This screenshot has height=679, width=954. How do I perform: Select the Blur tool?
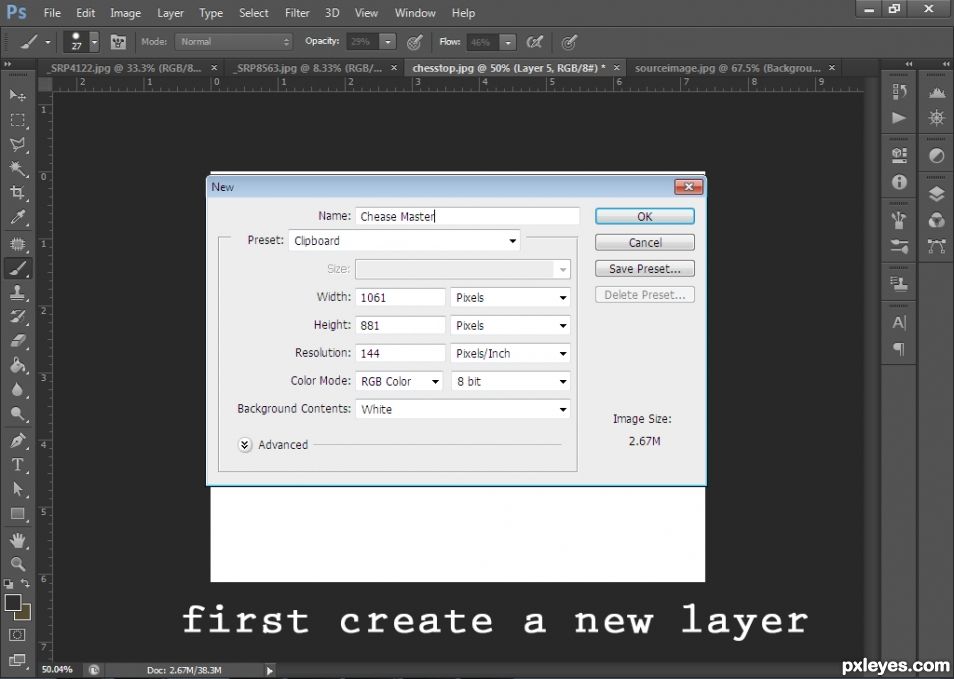(18, 389)
